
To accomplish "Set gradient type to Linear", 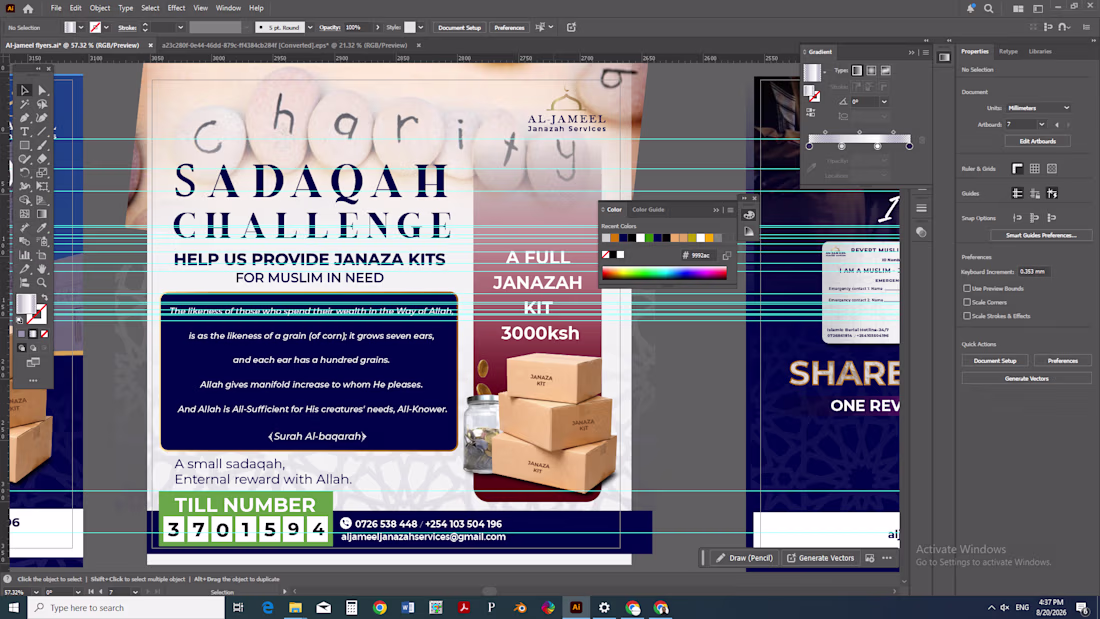I will pyautogui.click(x=857, y=70).
